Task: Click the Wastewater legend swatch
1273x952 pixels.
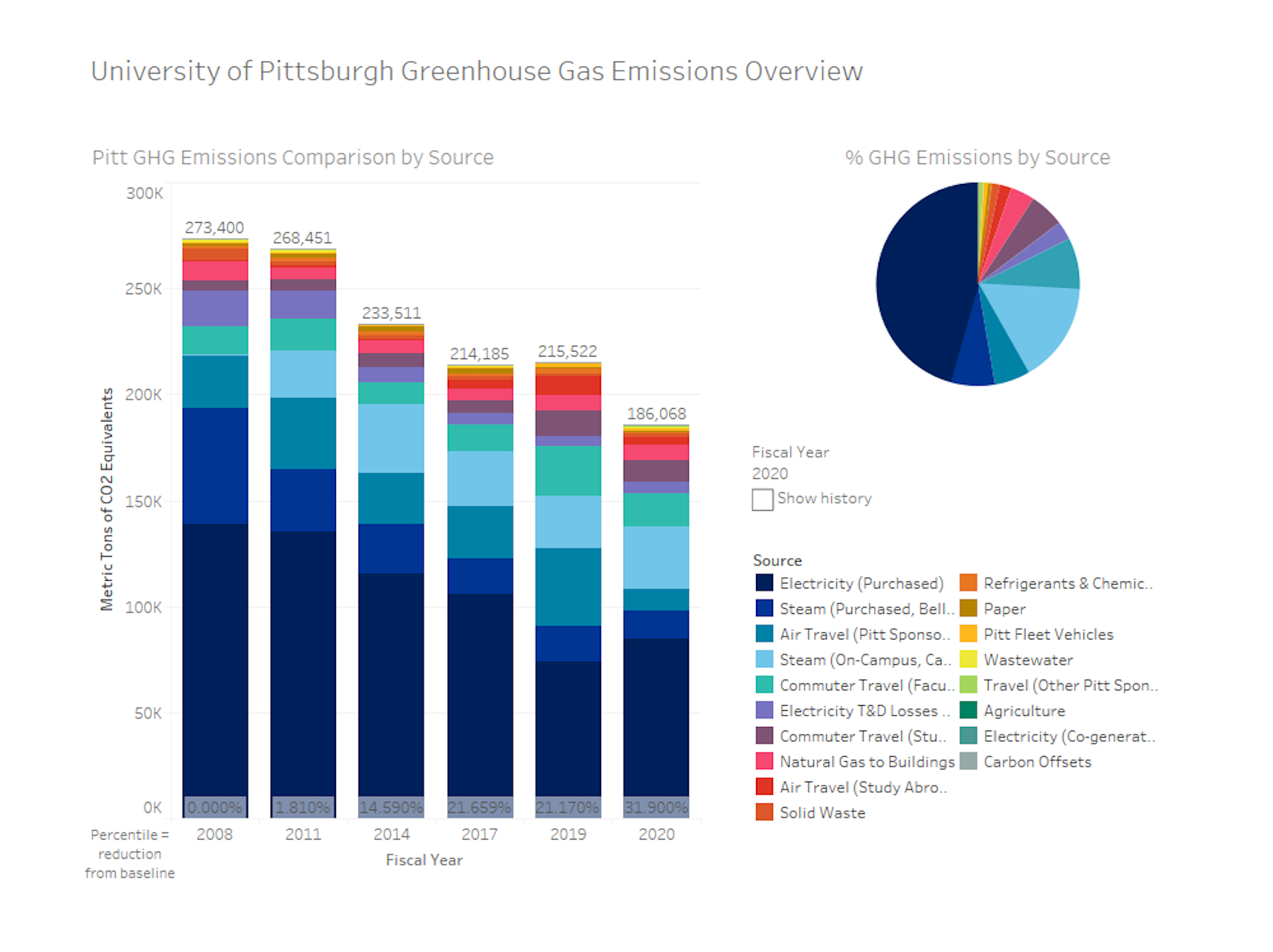Action: point(968,659)
